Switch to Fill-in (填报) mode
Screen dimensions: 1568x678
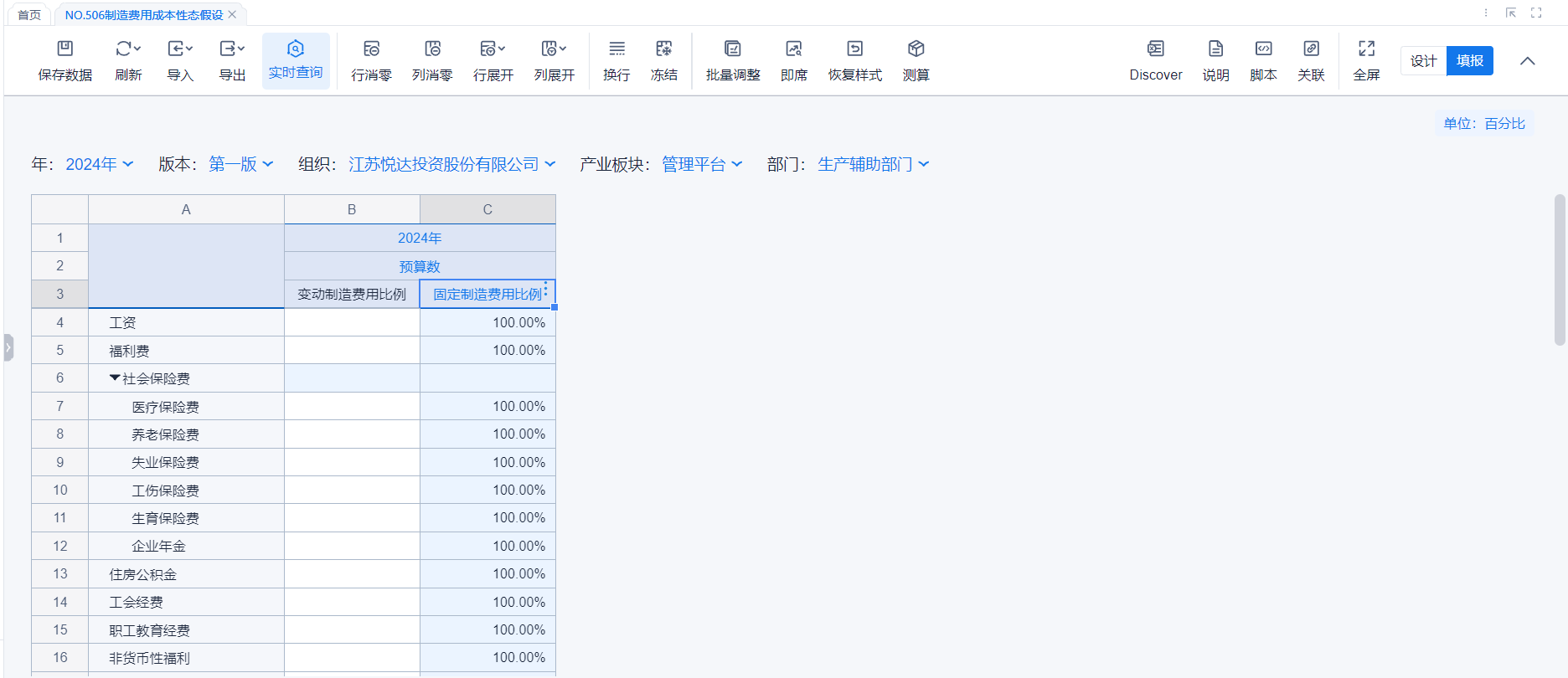pyautogui.click(x=1469, y=61)
